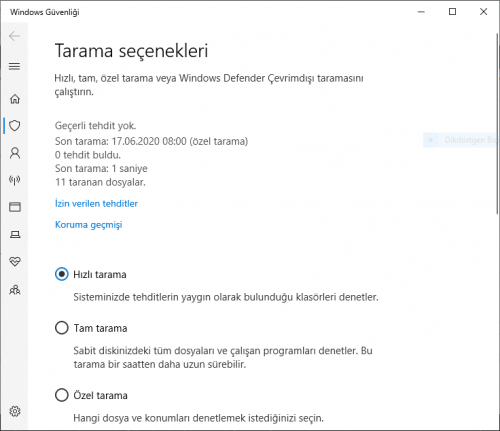Go back with the back arrow

(14, 36)
